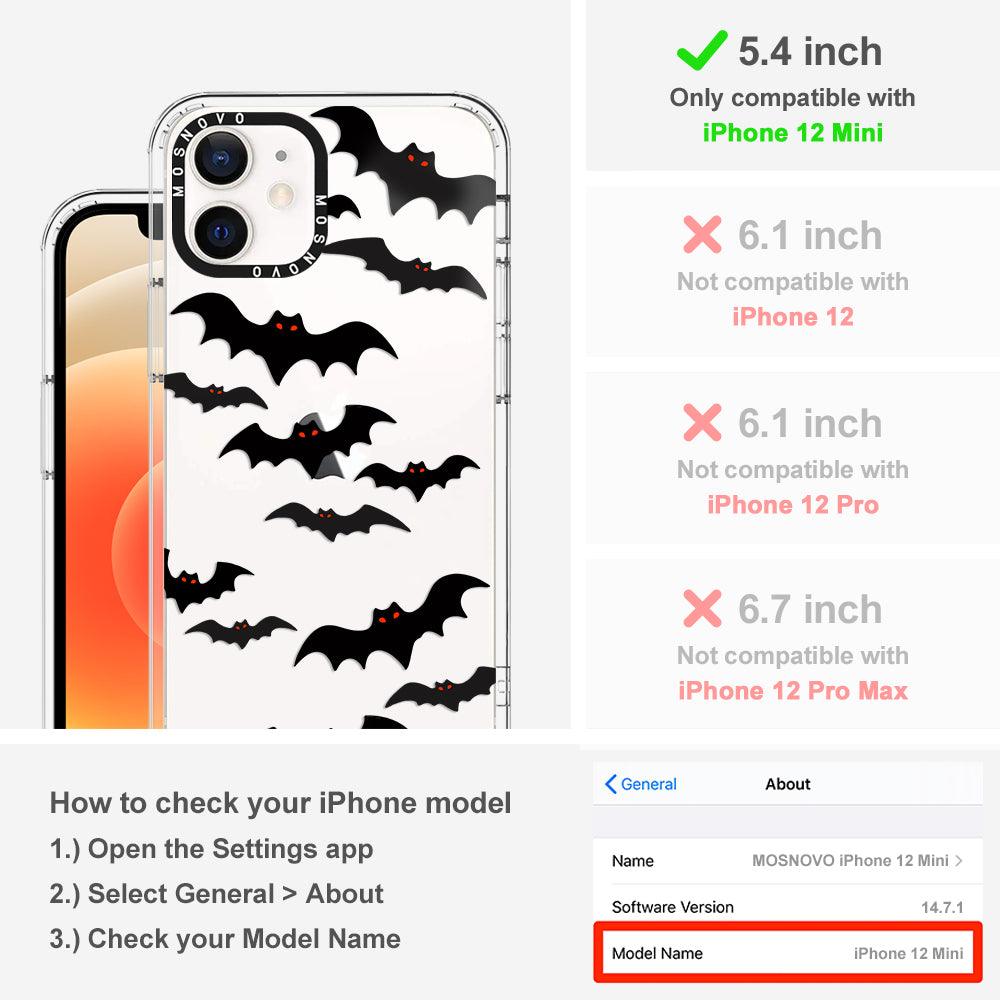This screenshot has height=1000, width=1000.
Task: Tap the blue back chevron next to General
Action: (x=610, y=784)
